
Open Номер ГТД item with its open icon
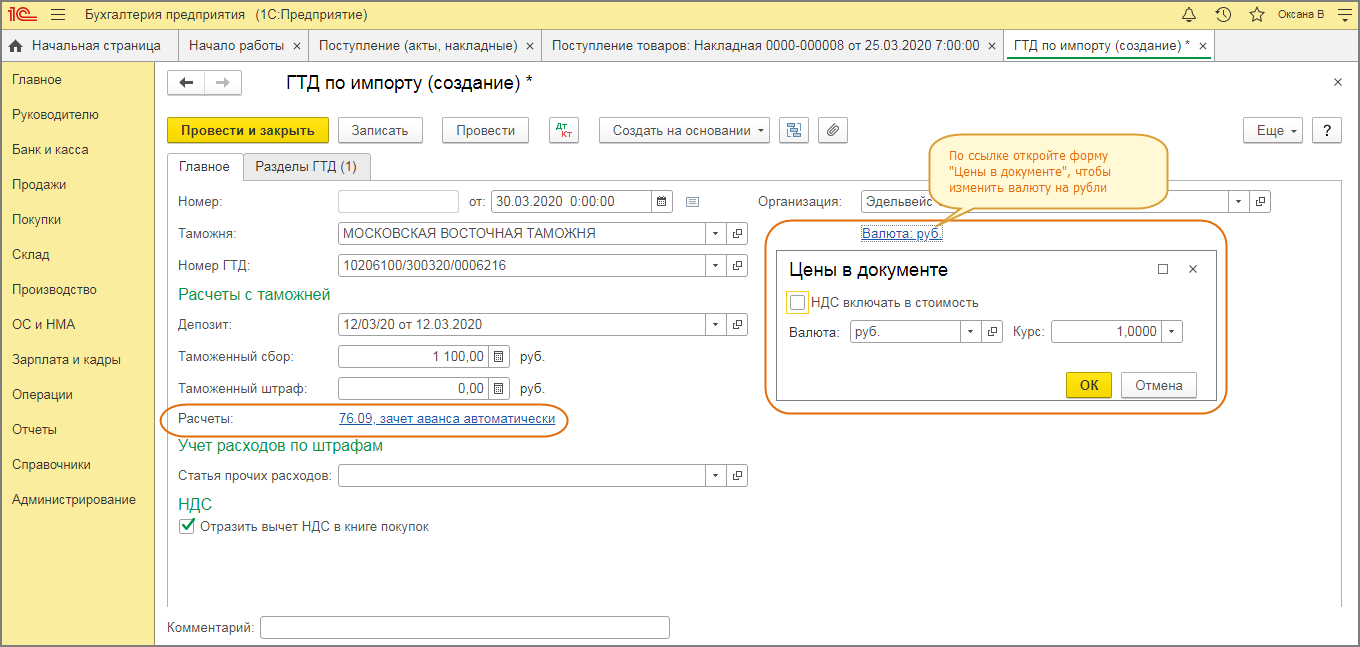click(738, 265)
